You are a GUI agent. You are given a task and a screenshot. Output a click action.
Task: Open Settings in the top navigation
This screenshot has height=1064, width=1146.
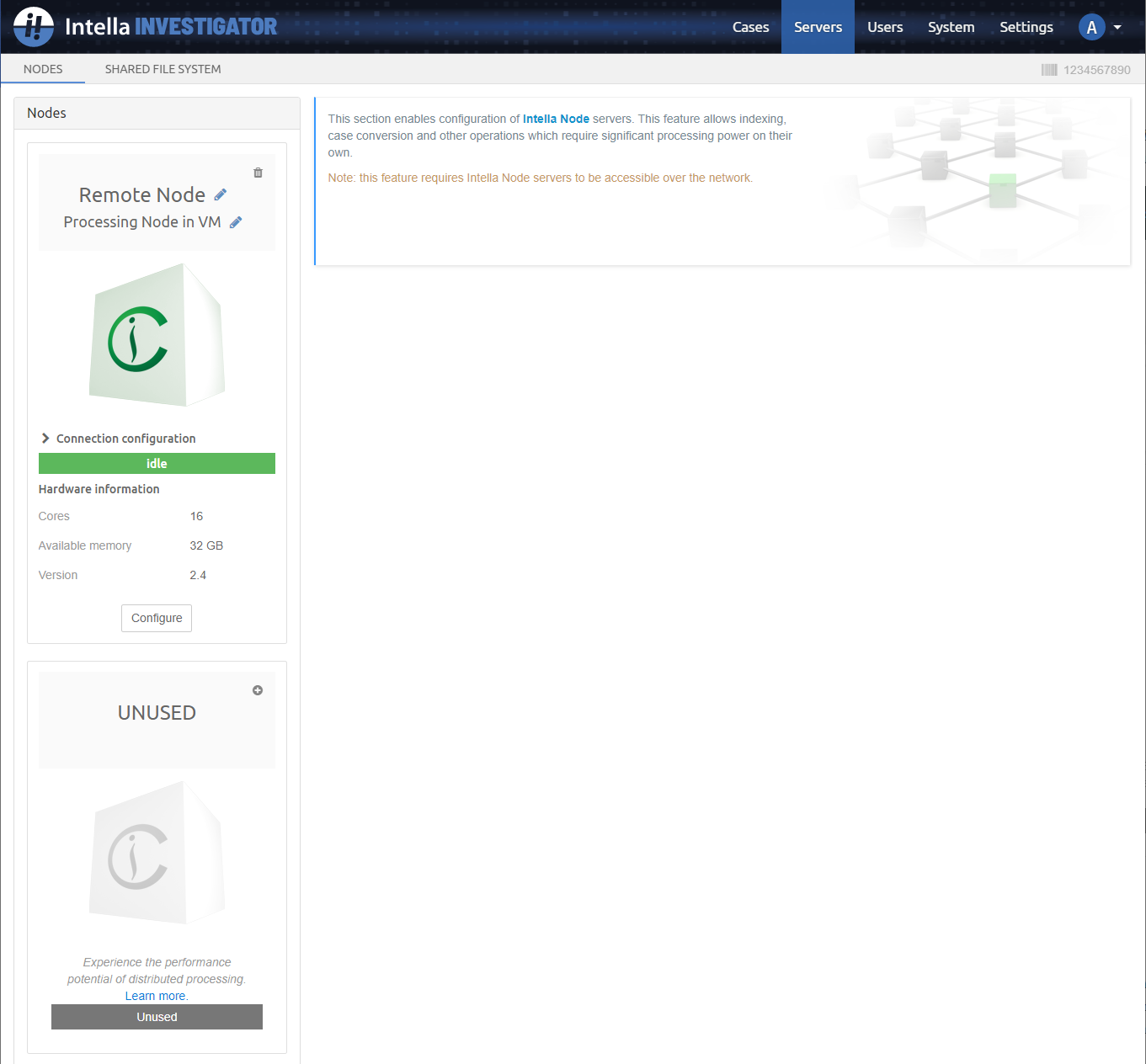click(1026, 27)
